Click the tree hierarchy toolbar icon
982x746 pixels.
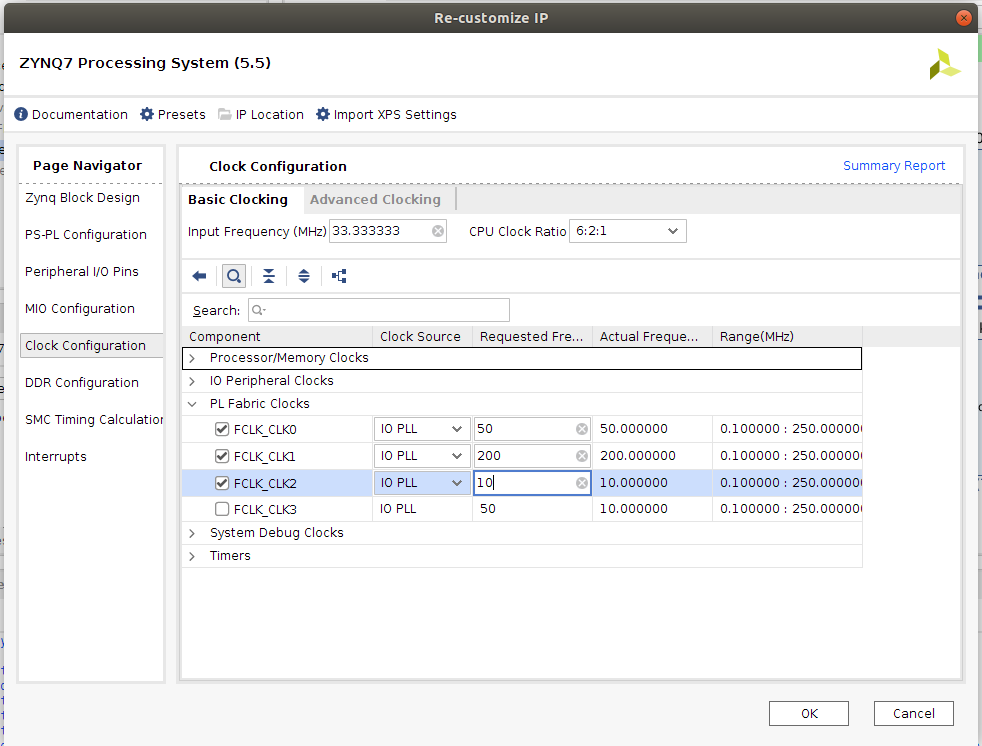pyautogui.click(x=339, y=276)
